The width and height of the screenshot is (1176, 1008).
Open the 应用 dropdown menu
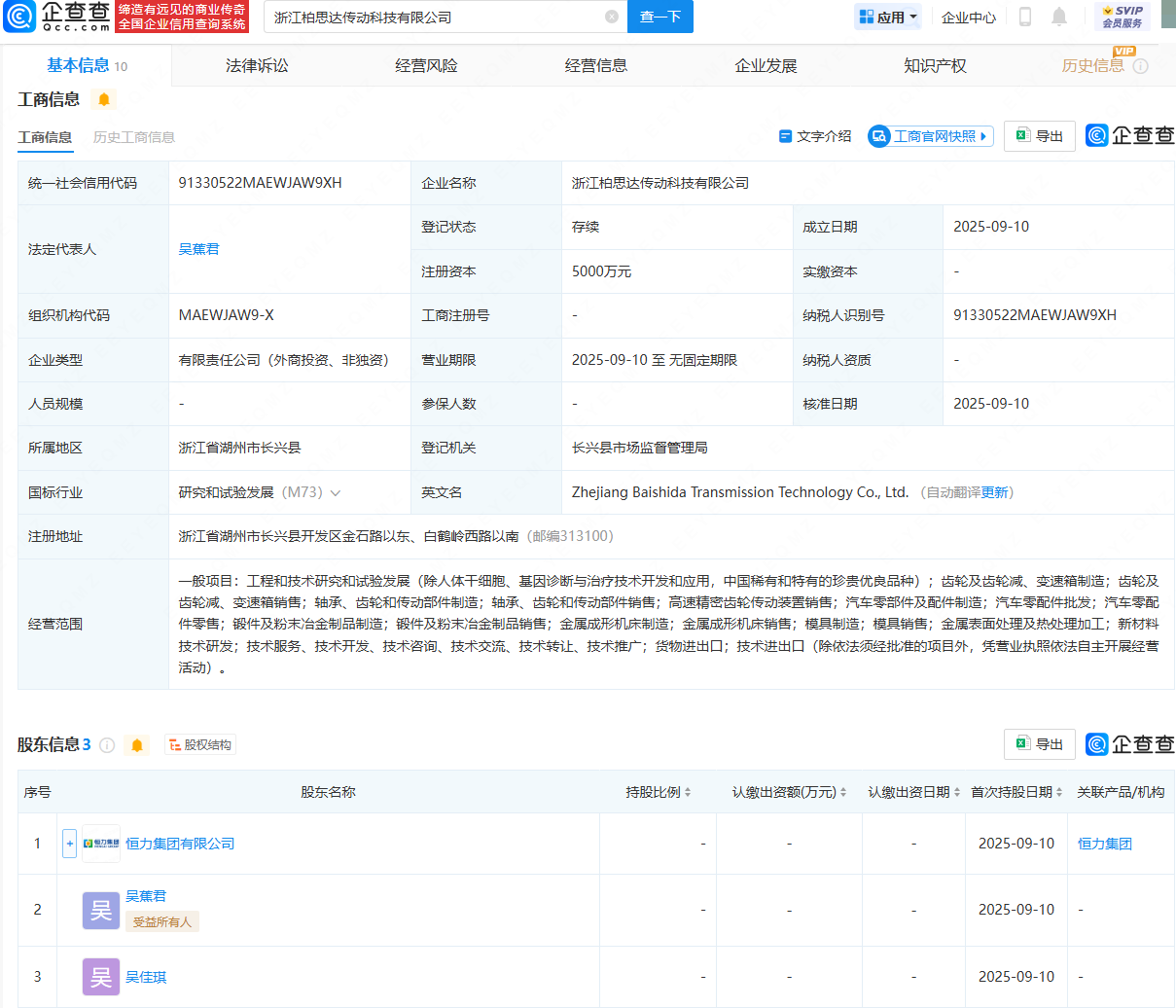click(x=888, y=17)
